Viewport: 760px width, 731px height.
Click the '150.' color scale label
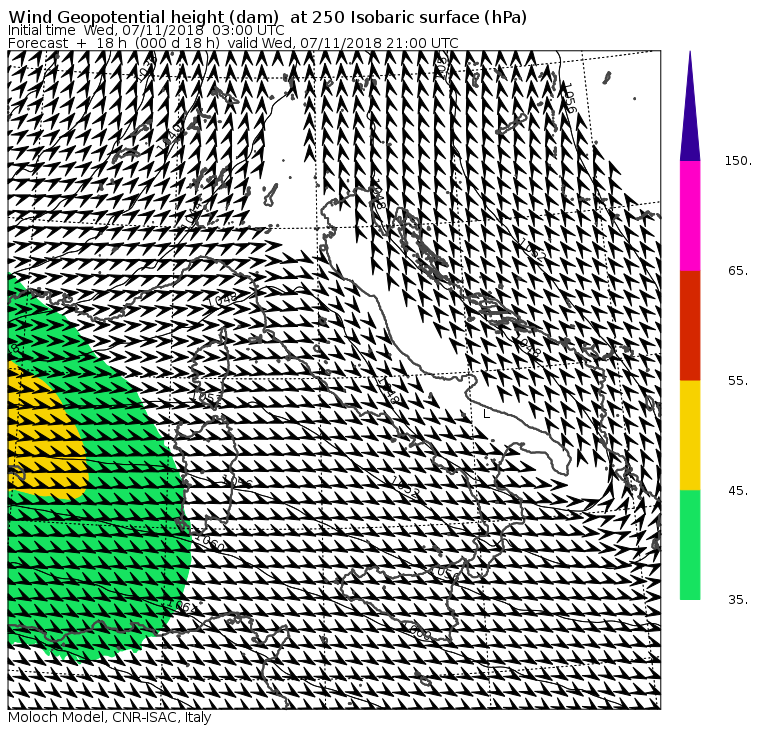[x=738, y=161]
